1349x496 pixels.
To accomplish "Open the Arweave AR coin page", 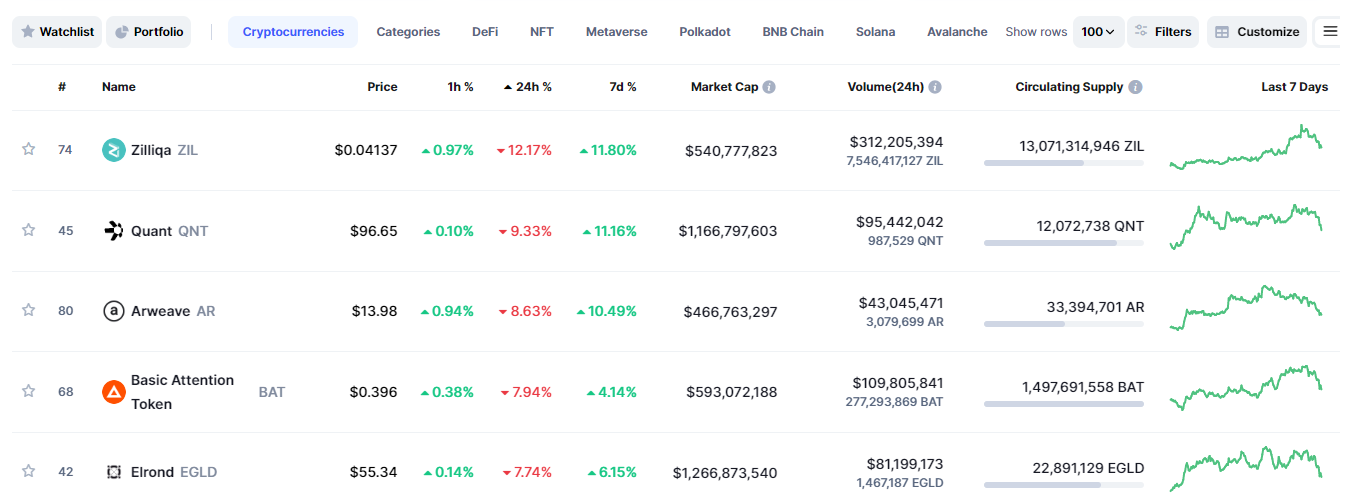I will tap(173, 311).
